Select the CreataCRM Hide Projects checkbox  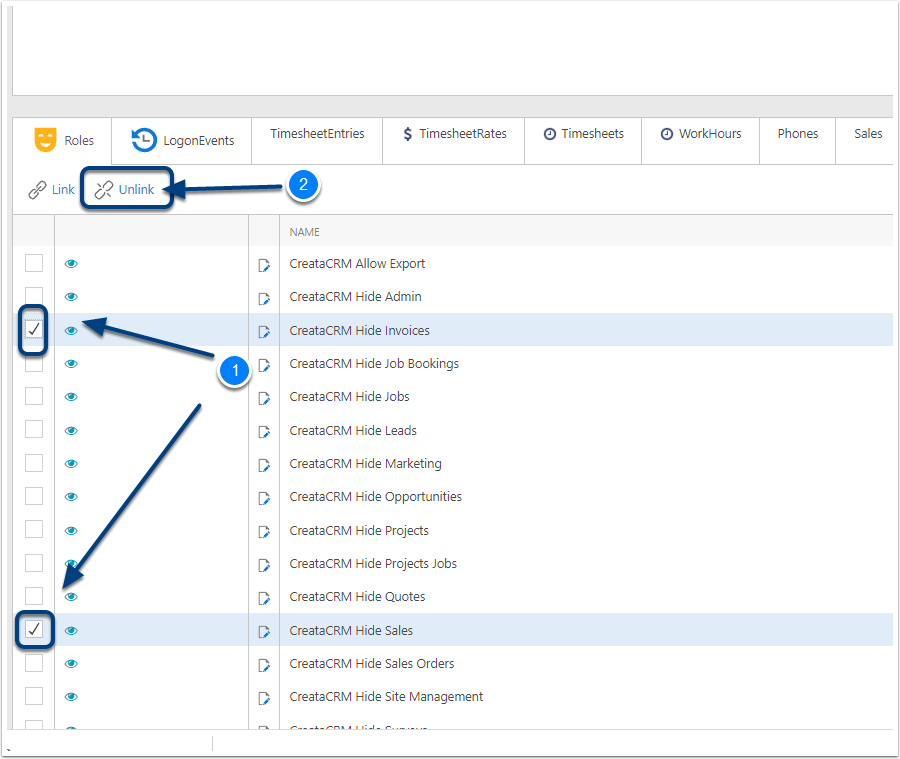pyautogui.click(x=34, y=529)
